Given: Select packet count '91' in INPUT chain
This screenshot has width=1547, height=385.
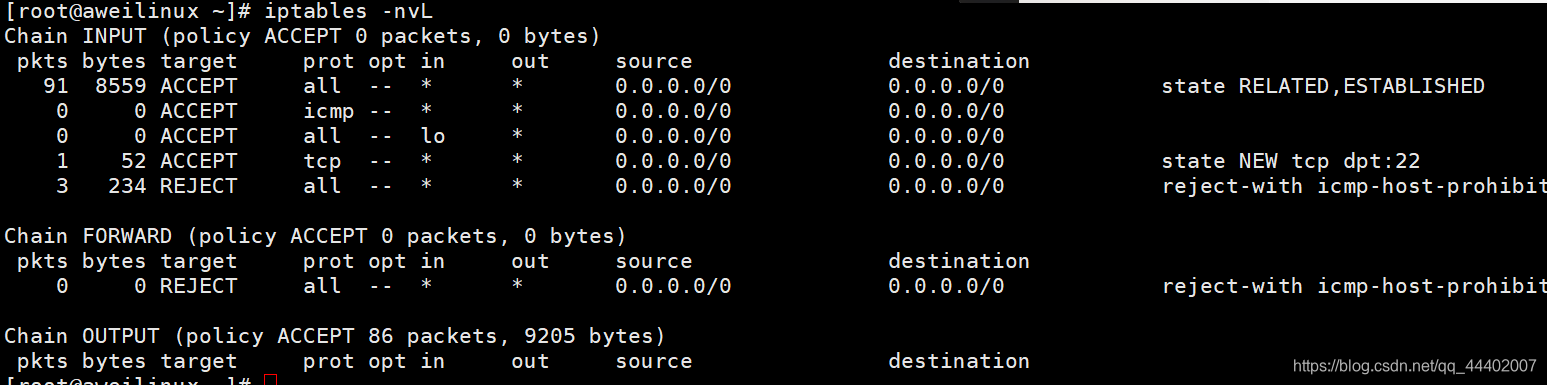Looking at the screenshot, I should pos(56,86).
